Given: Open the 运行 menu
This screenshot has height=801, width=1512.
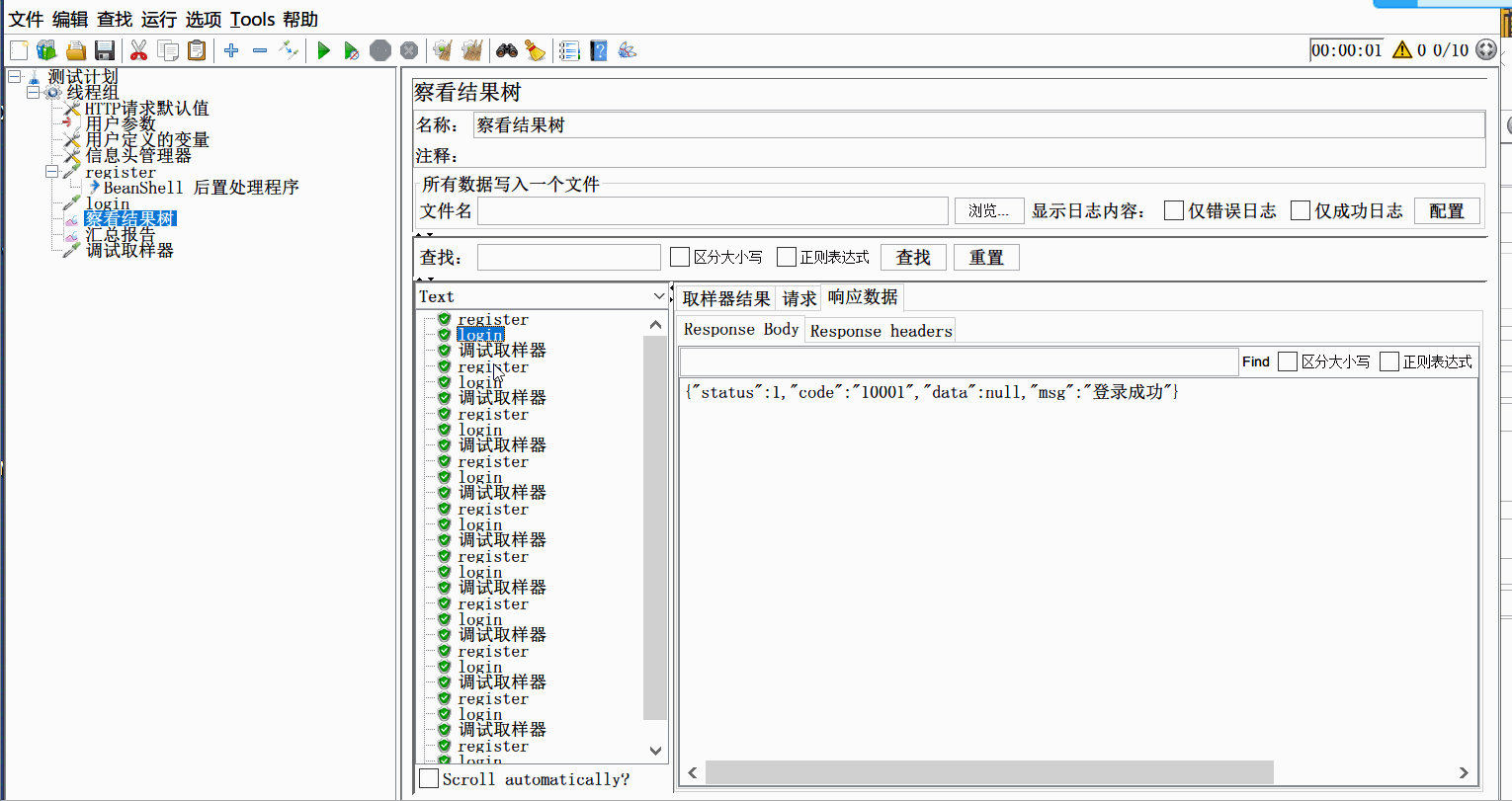Looking at the screenshot, I should [158, 19].
